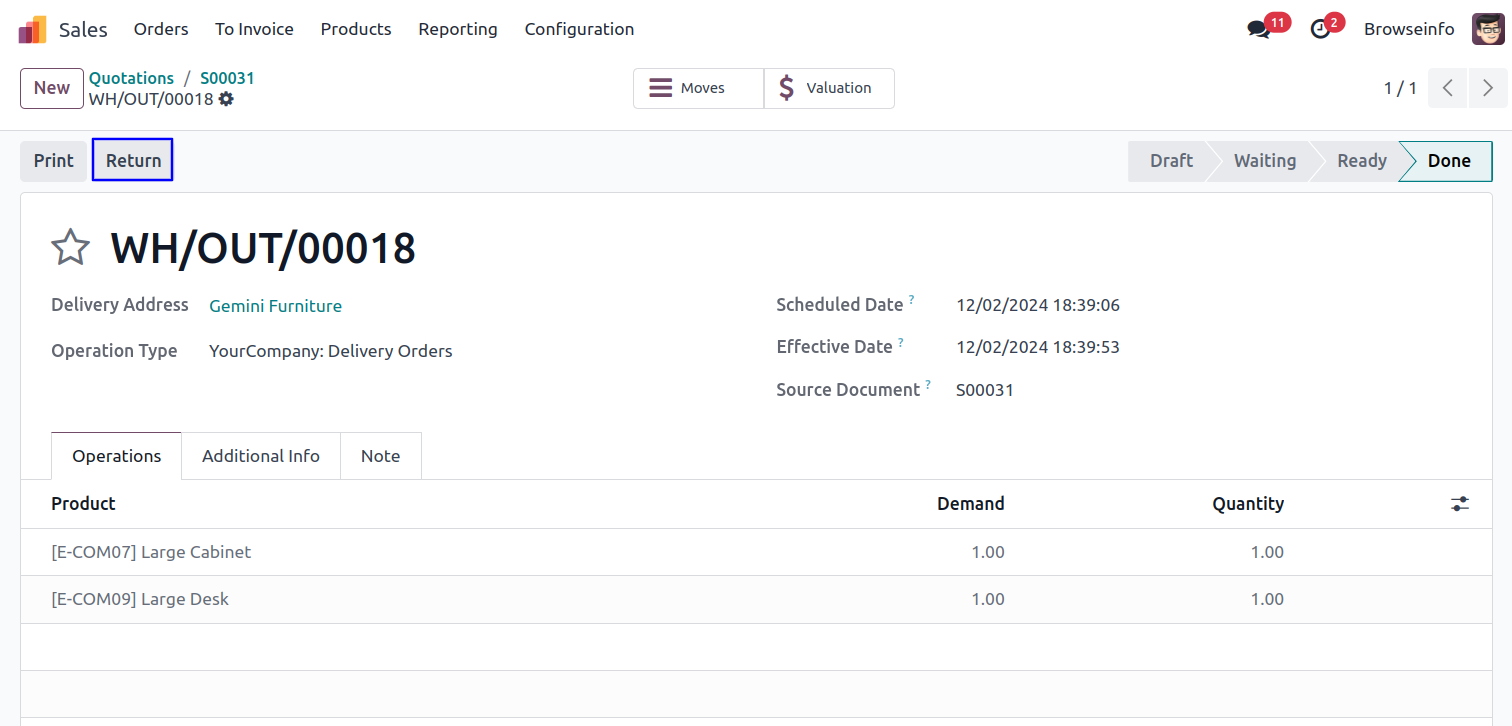Open the Moves smart button

pyautogui.click(x=698, y=88)
